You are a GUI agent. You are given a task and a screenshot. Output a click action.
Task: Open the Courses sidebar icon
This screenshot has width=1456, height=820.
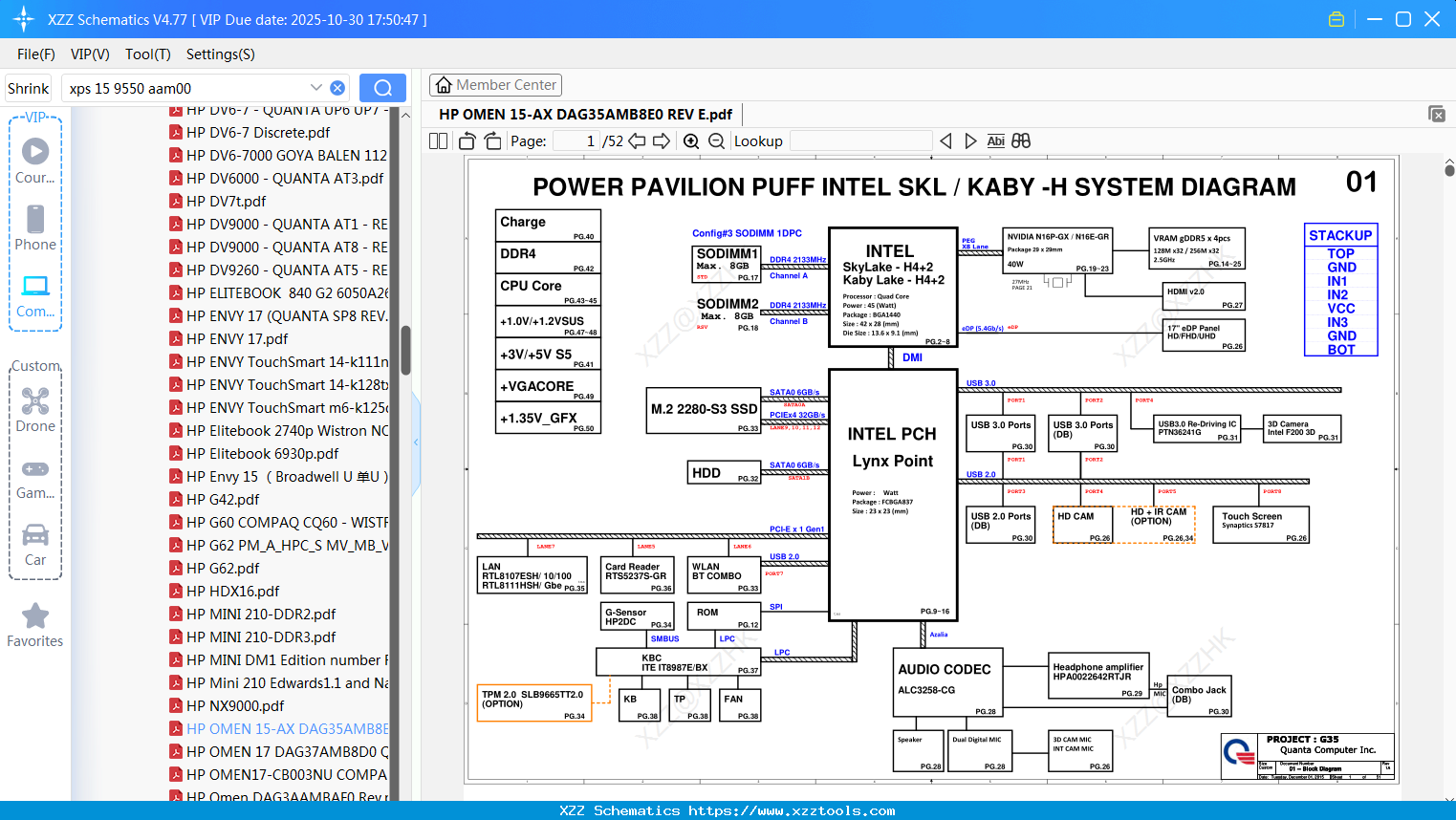pyautogui.click(x=35, y=161)
